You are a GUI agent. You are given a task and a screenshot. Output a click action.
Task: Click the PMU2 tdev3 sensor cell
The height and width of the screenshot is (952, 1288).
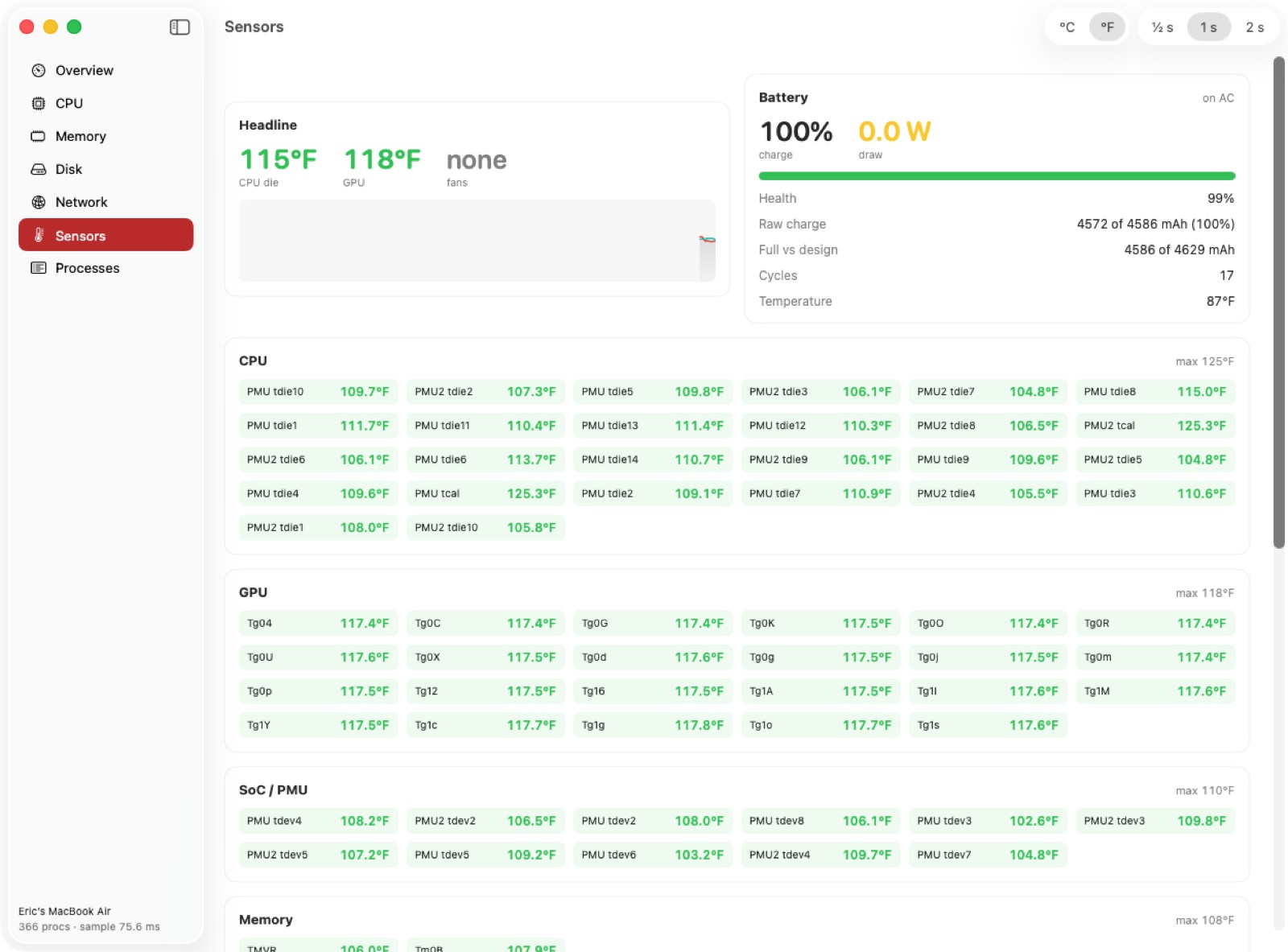tap(1155, 822)
